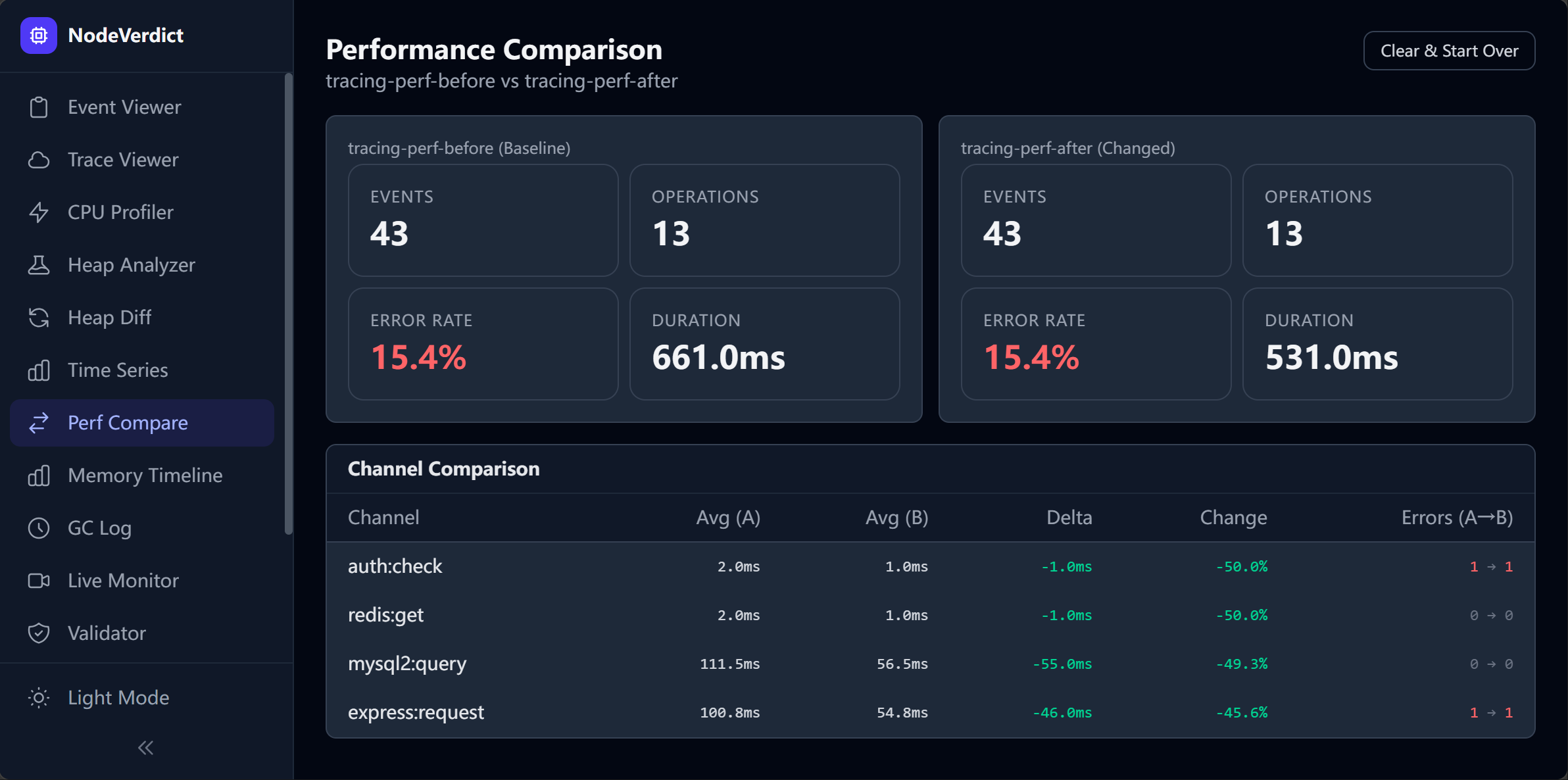Click the CPU Profiler lightning icon
The height and width of the screenshot is (780, 1568).
(x=39, y=212)
